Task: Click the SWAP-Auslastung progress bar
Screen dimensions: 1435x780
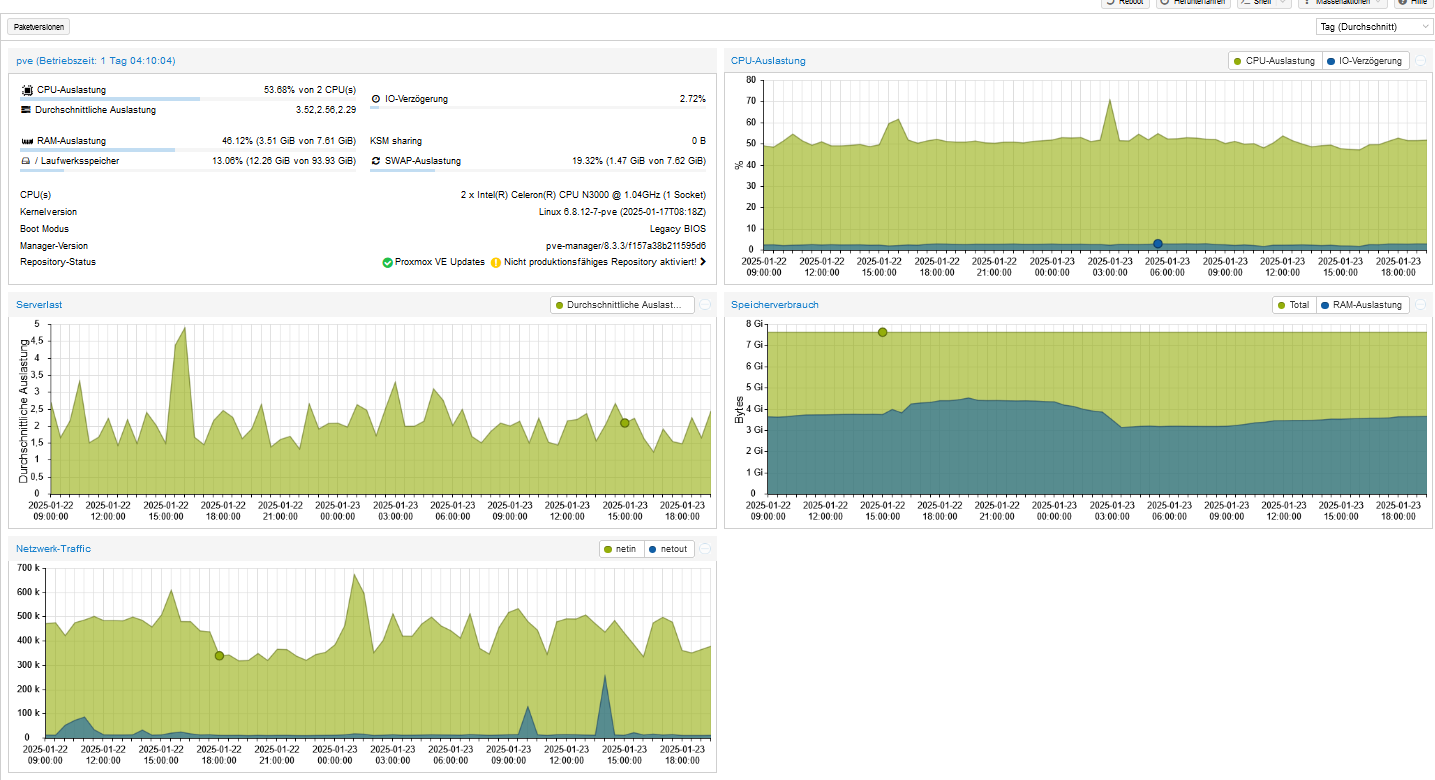Action: 538,170
